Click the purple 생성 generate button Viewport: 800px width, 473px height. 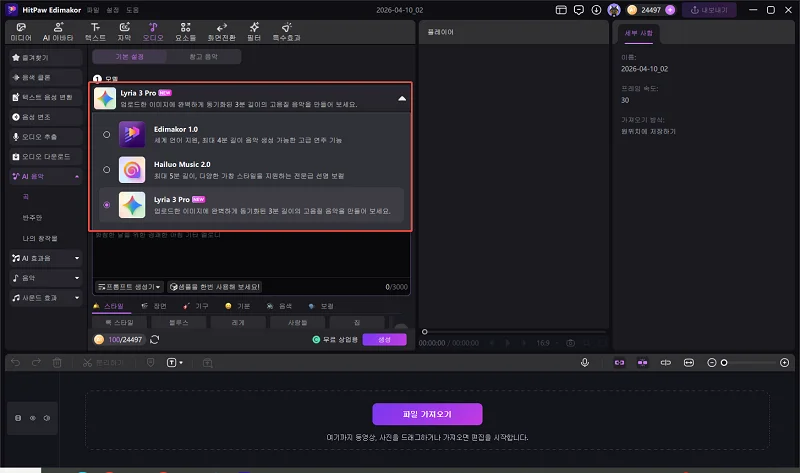[384, 339]
